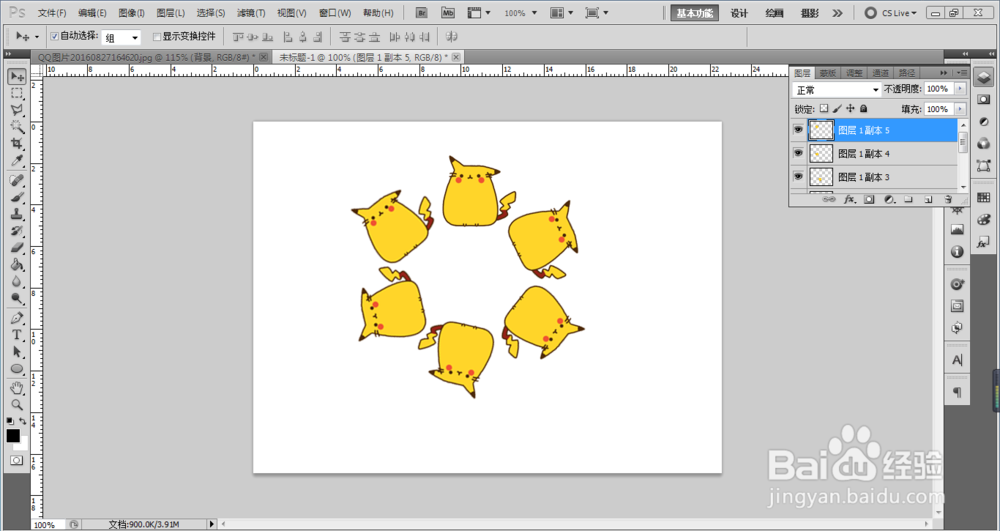Switch to the 通道 panel tab
The width and height of the screenshot is (1000, 531).
coord(880,73)
